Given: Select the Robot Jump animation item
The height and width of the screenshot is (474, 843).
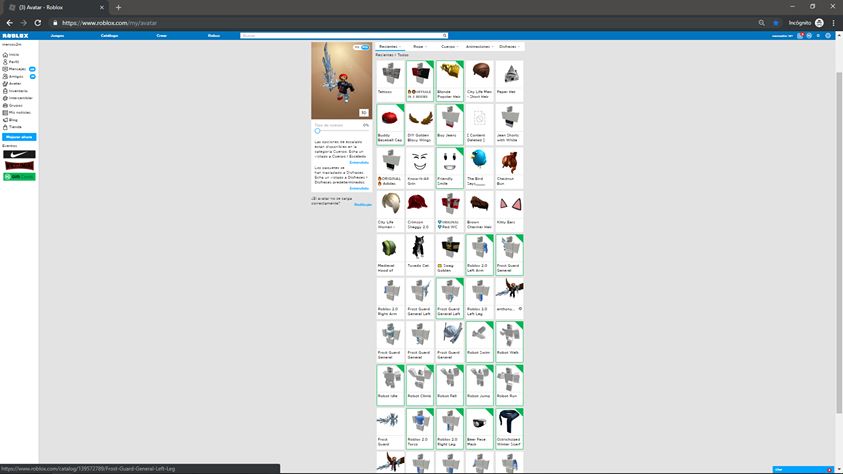Looking at the screenshot, I should point(479,385).
